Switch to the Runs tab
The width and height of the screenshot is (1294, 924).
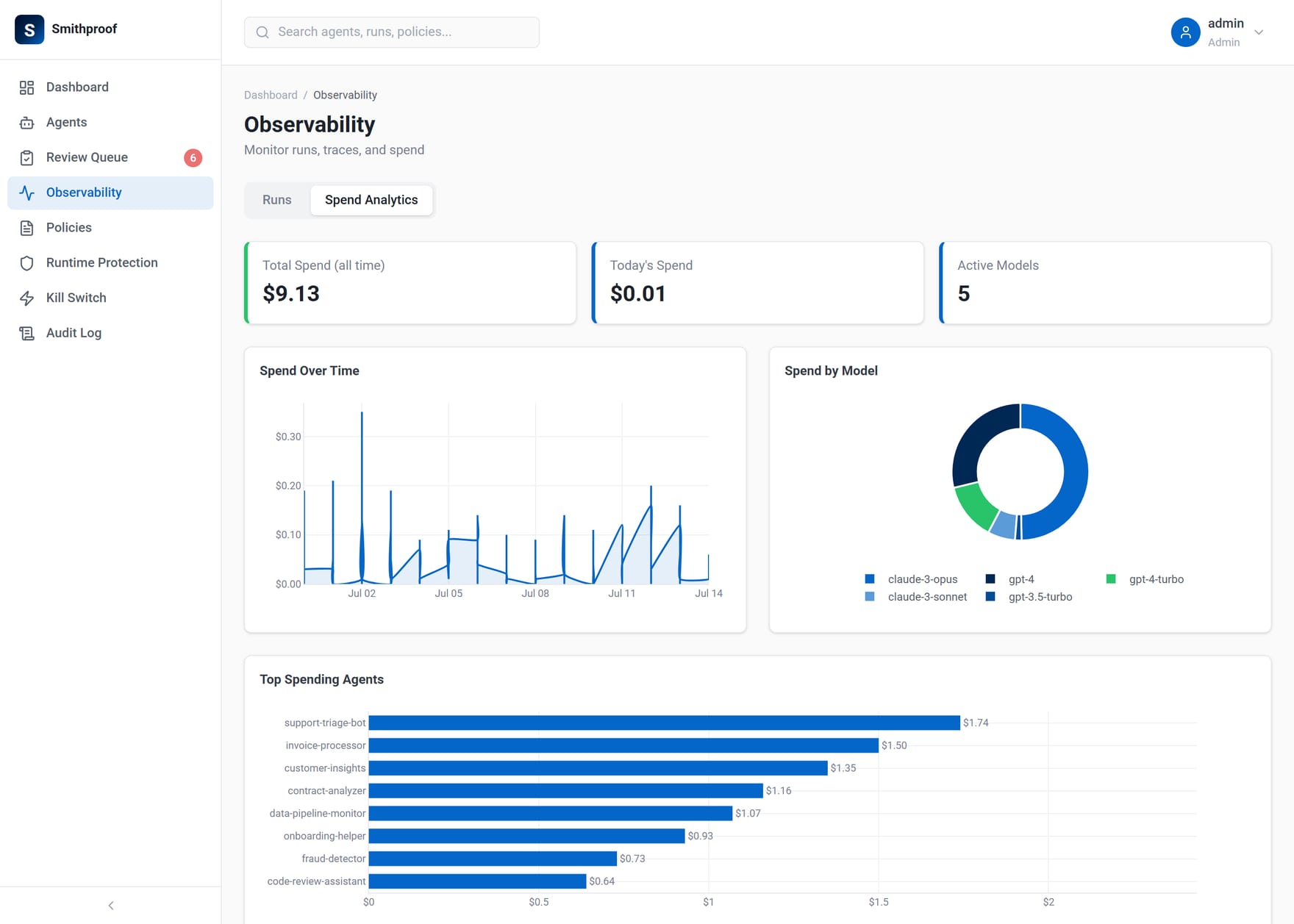tap(277, 200)
